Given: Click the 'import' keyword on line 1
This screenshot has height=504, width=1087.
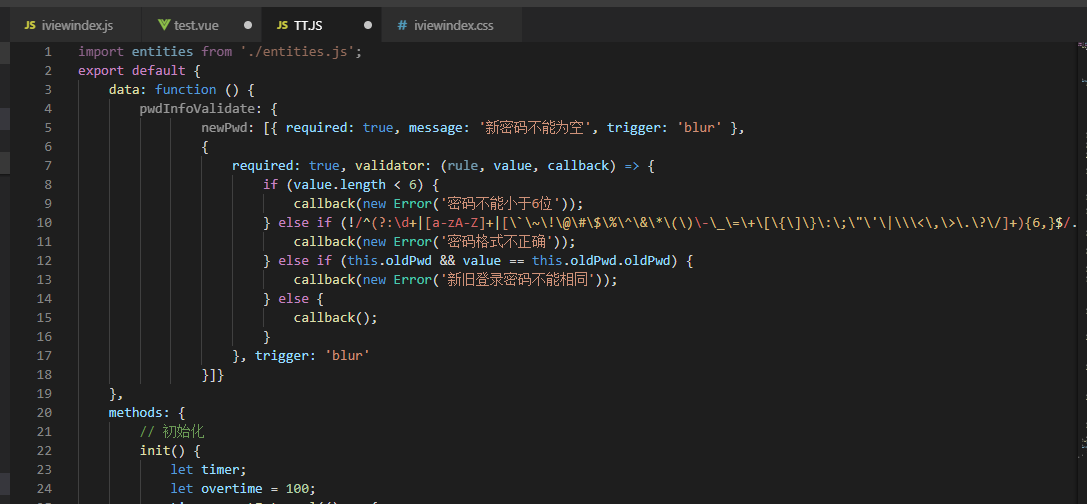Looking at the screenshot, I should tap(101, 52).
